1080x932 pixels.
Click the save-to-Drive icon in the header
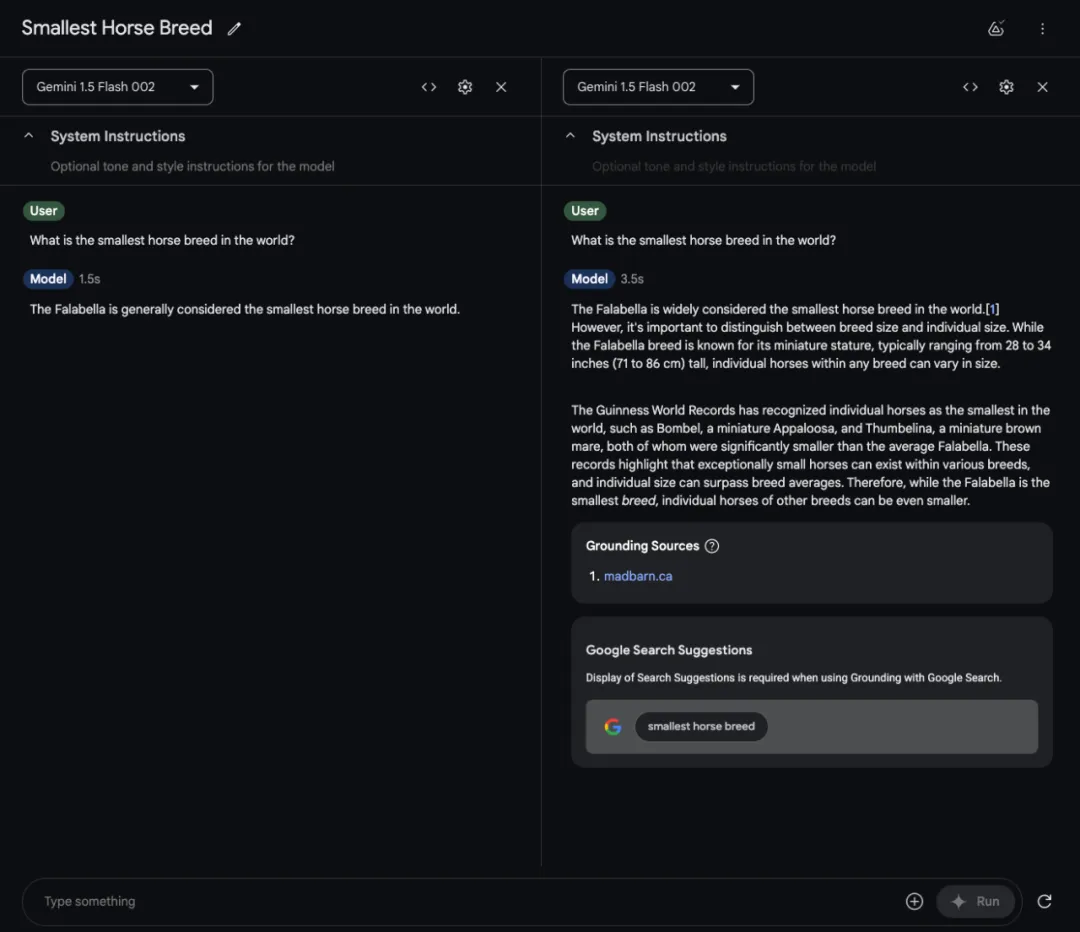[996, 28]
